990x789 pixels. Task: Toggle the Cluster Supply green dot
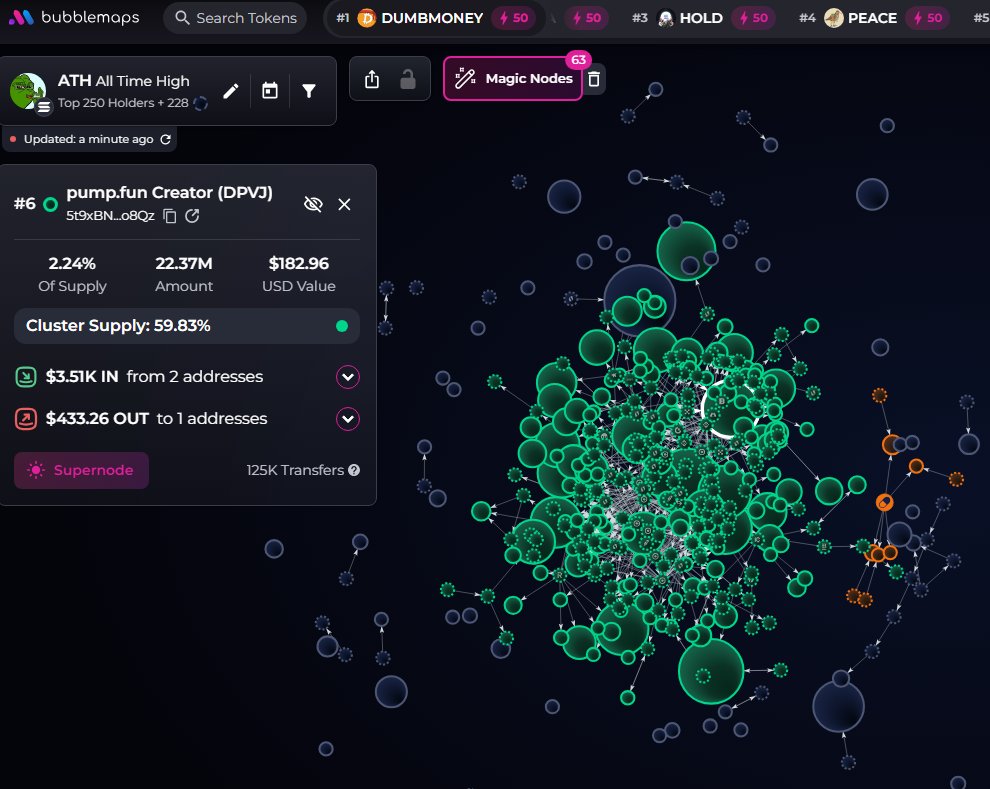342,326
